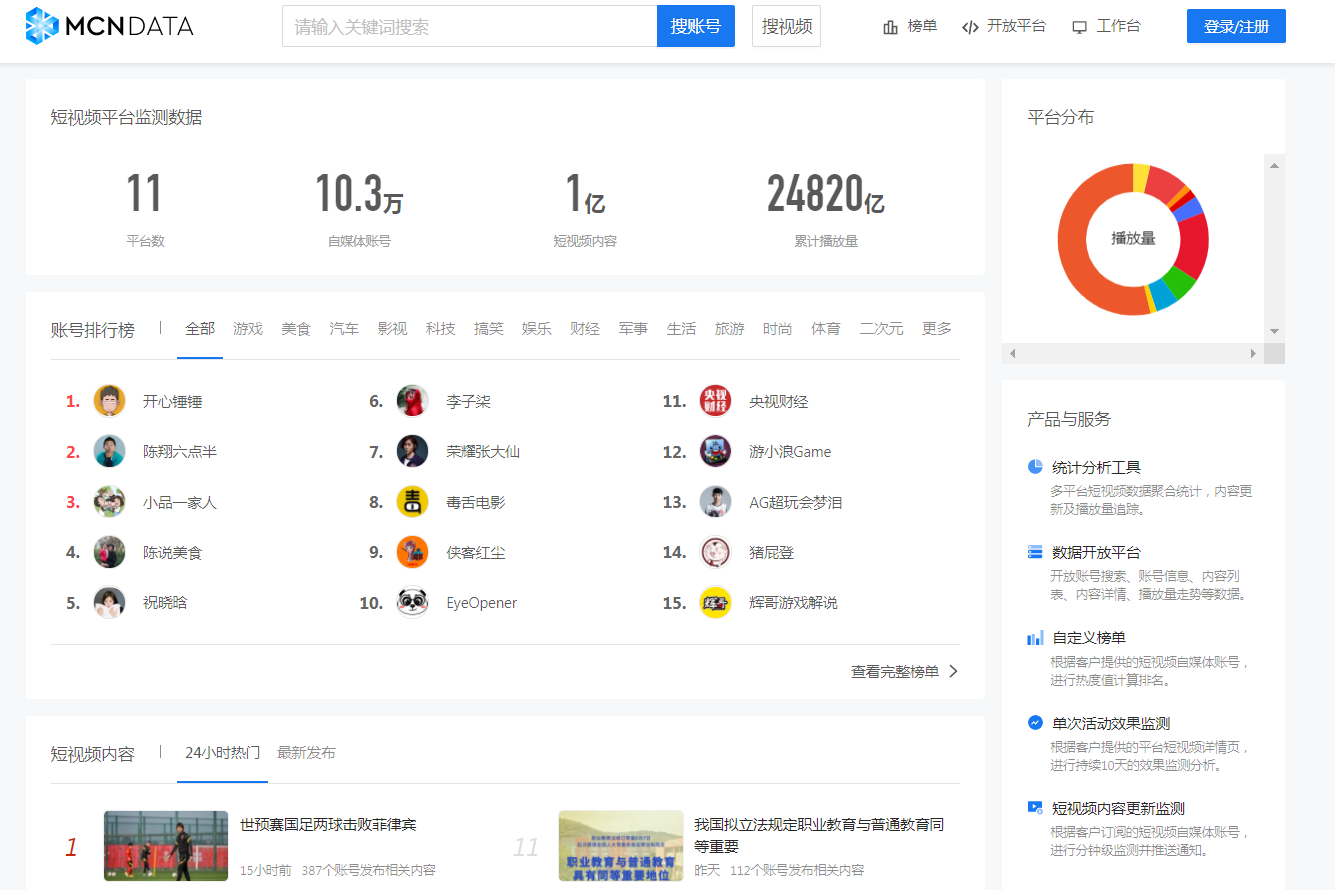Select the 旅游 category tab

(x=729, y=329)
